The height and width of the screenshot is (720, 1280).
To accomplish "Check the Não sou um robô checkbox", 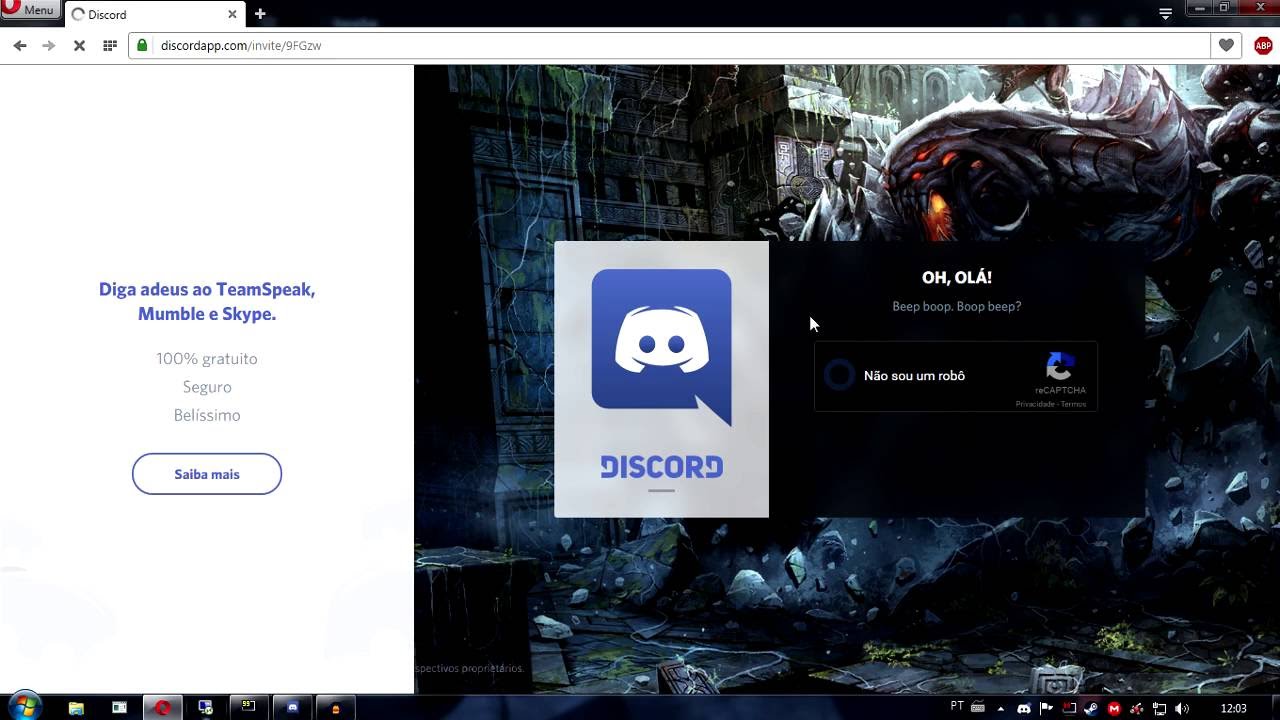I will pyautogui.click(x=840, y=376).
